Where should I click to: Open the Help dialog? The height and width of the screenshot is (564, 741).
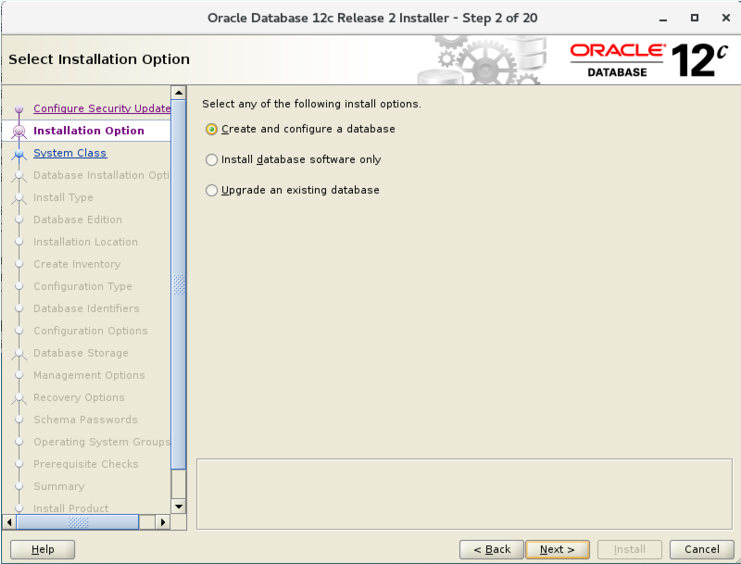point(43,549)
